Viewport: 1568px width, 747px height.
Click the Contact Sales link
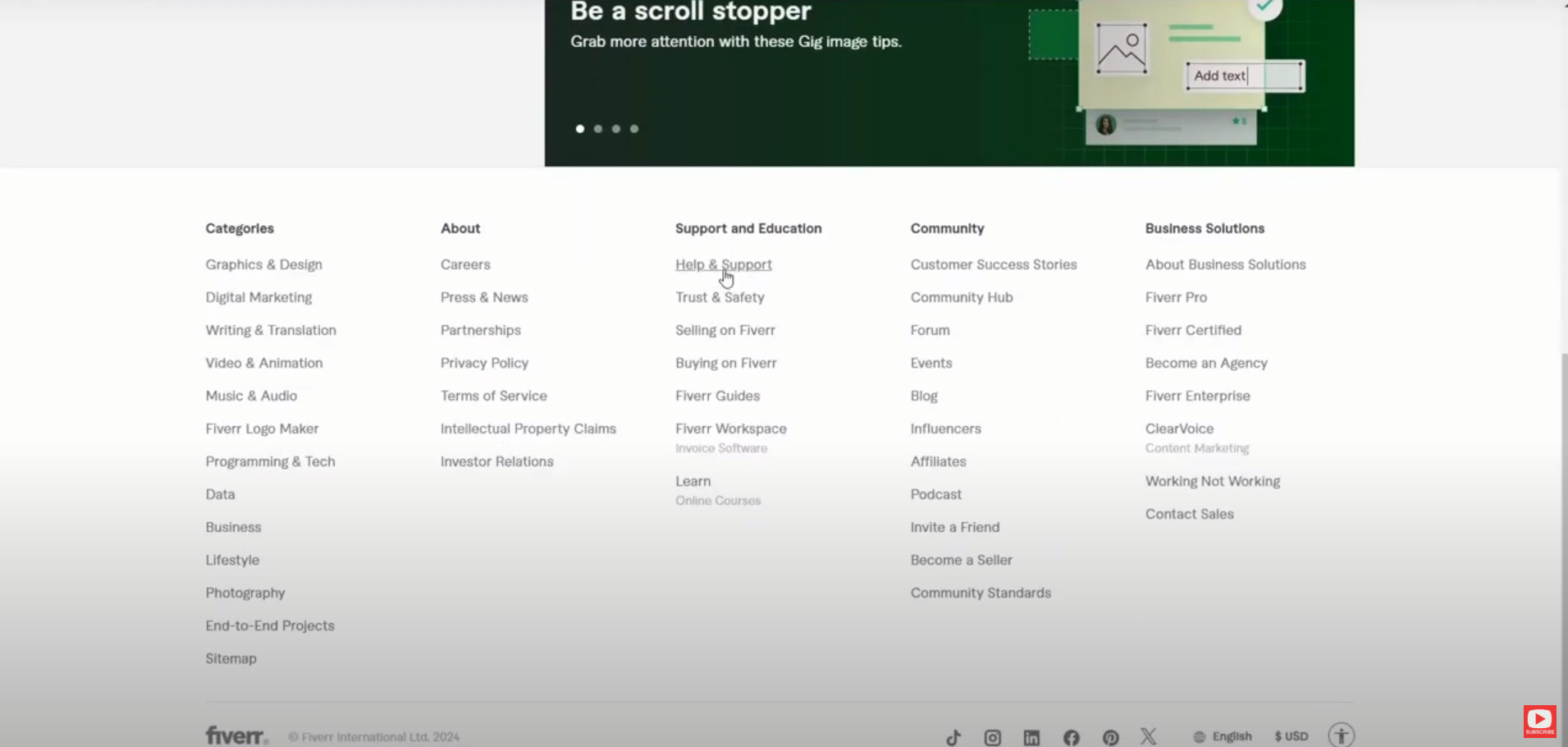1189,514
